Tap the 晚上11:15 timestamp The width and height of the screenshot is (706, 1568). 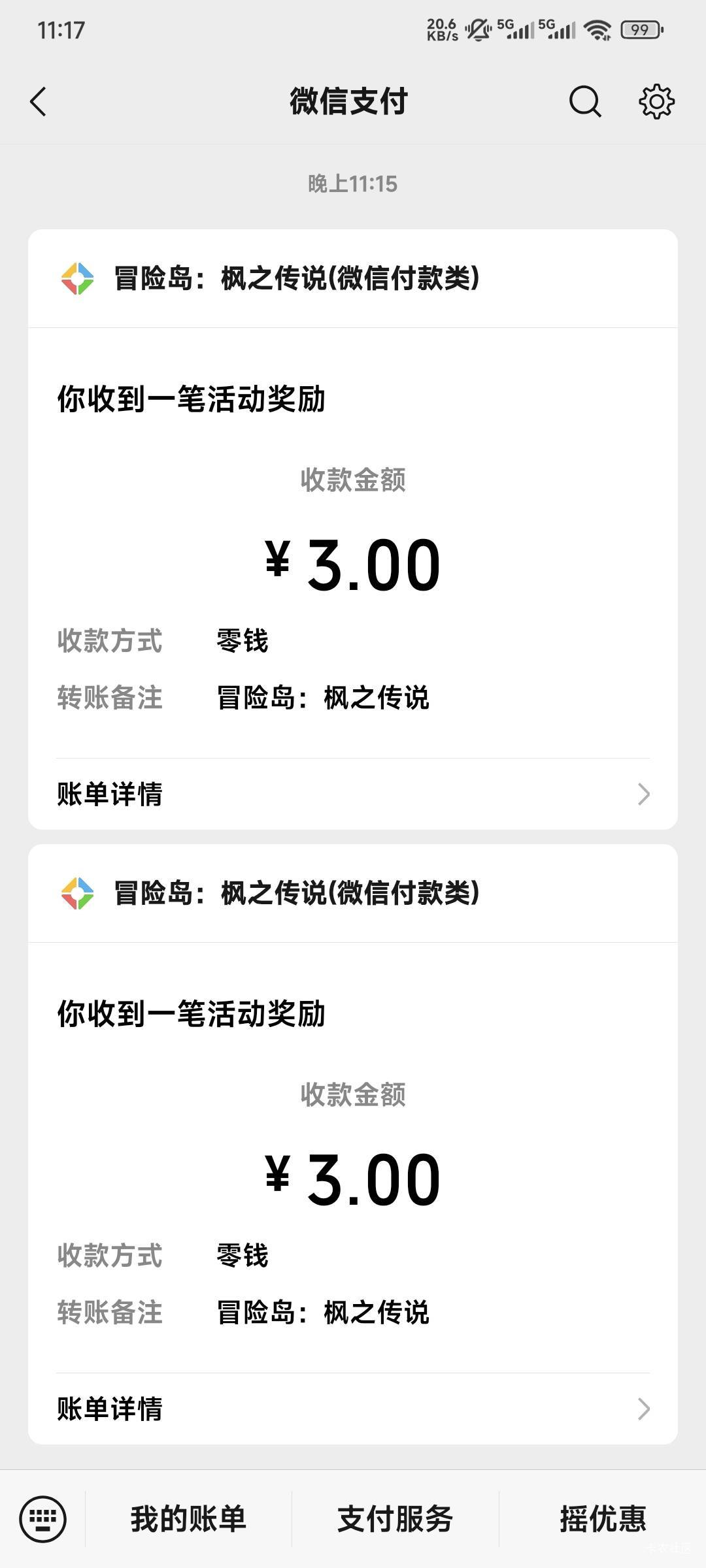353,184
